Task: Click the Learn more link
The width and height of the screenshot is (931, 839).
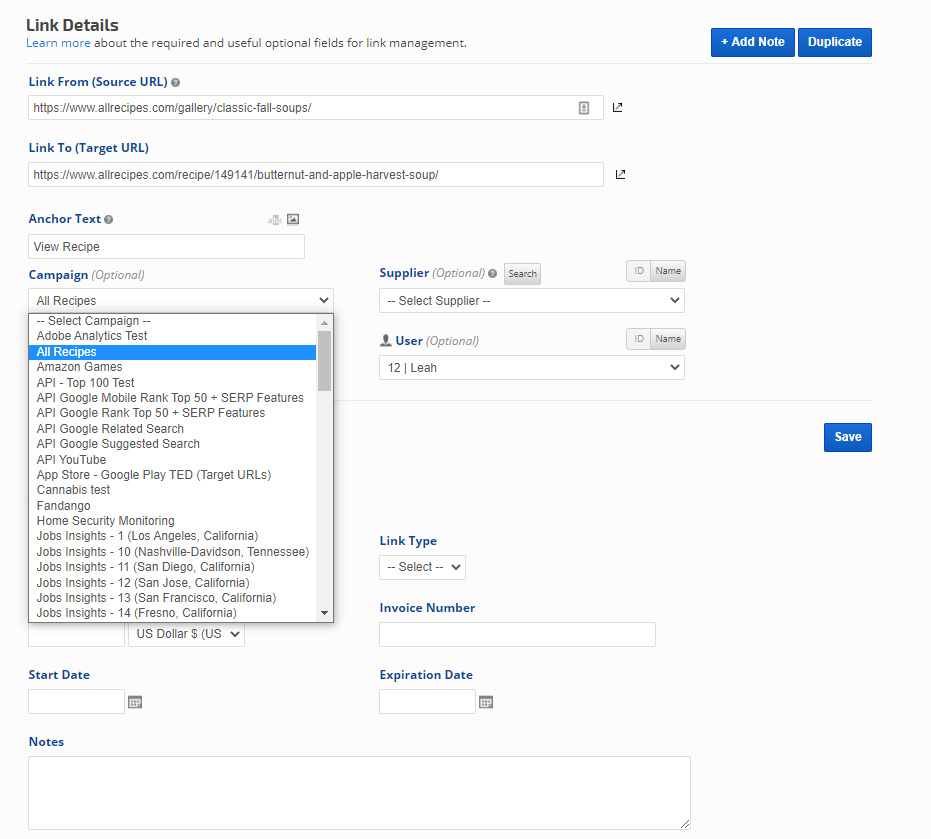Action: [58, 43]
